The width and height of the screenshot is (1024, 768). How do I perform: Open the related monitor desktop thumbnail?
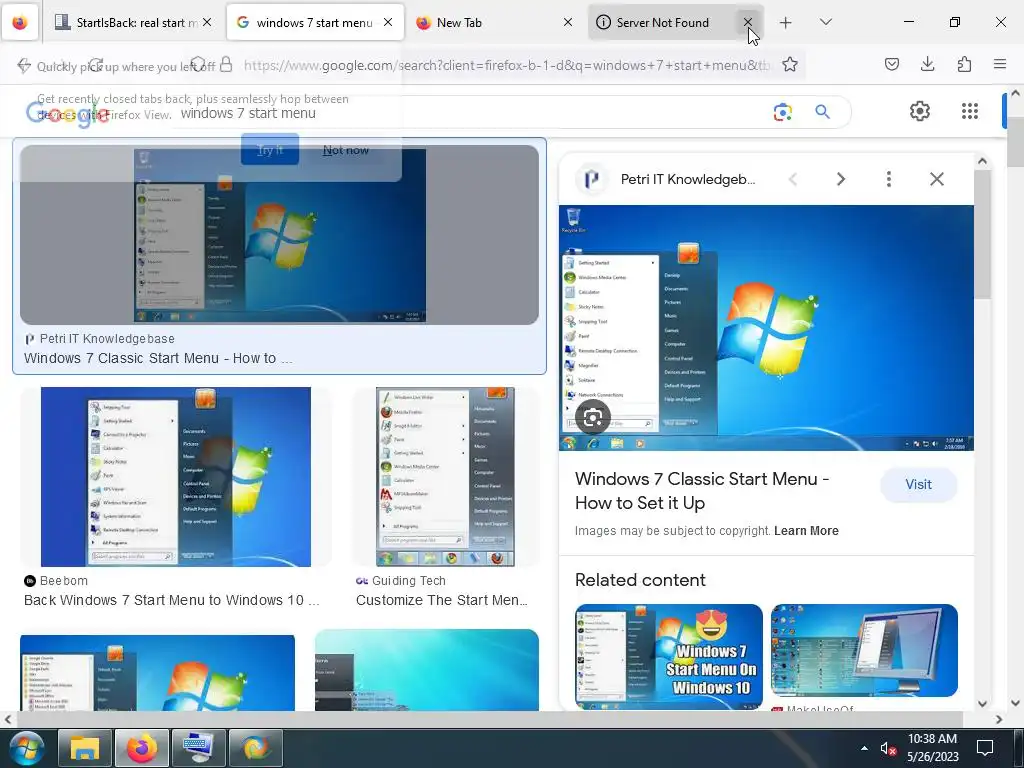click(864, 650)
